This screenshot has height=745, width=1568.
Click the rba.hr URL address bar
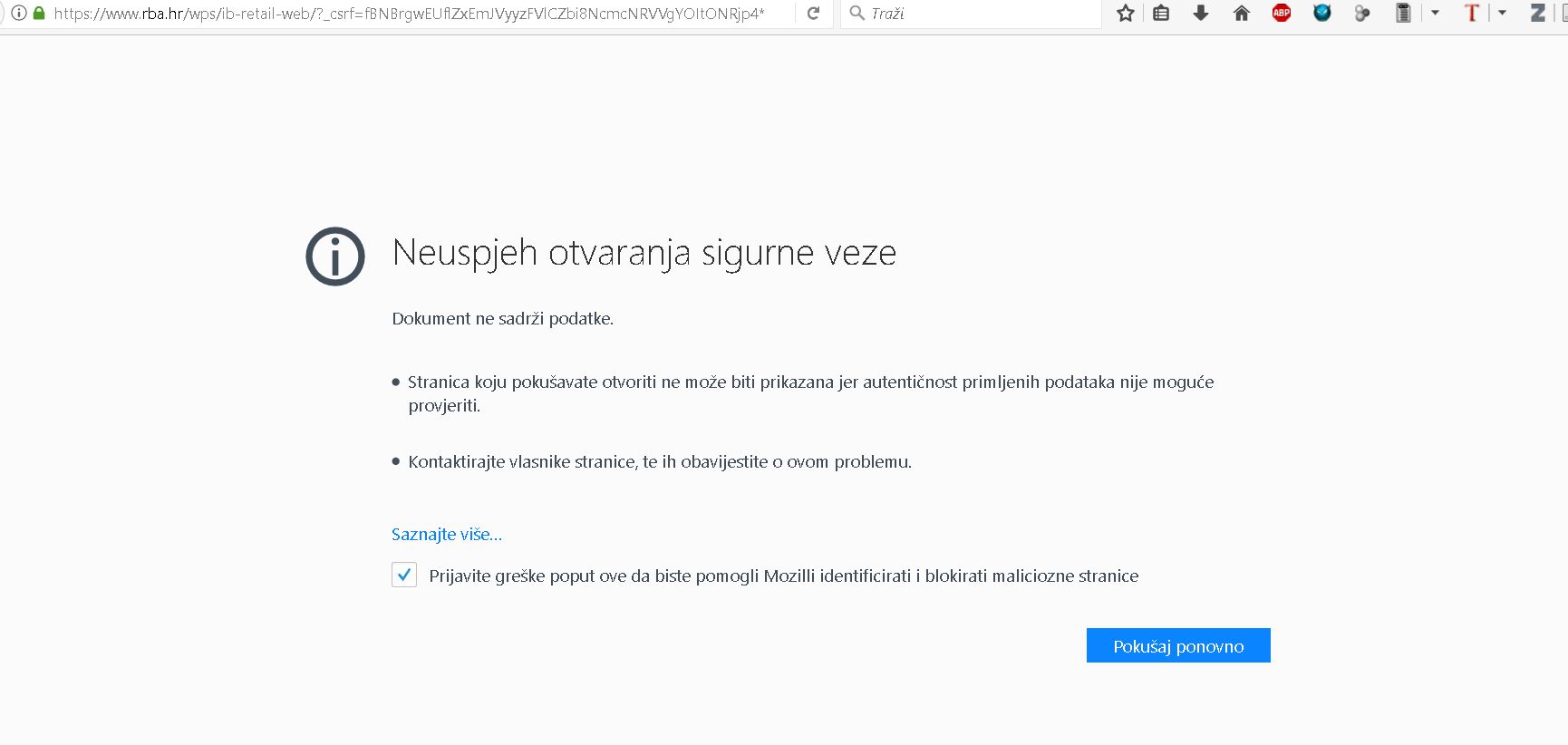pos(408,14)
